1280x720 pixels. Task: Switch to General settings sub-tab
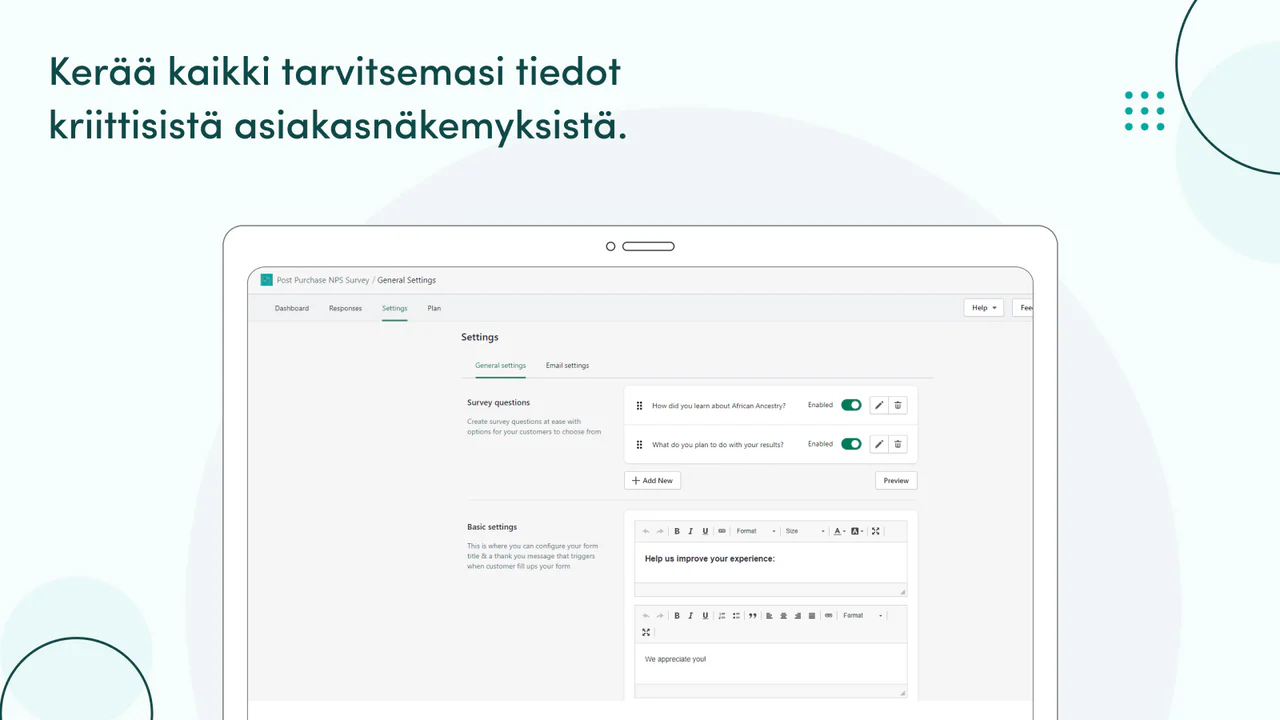click(x=500, y=365)
